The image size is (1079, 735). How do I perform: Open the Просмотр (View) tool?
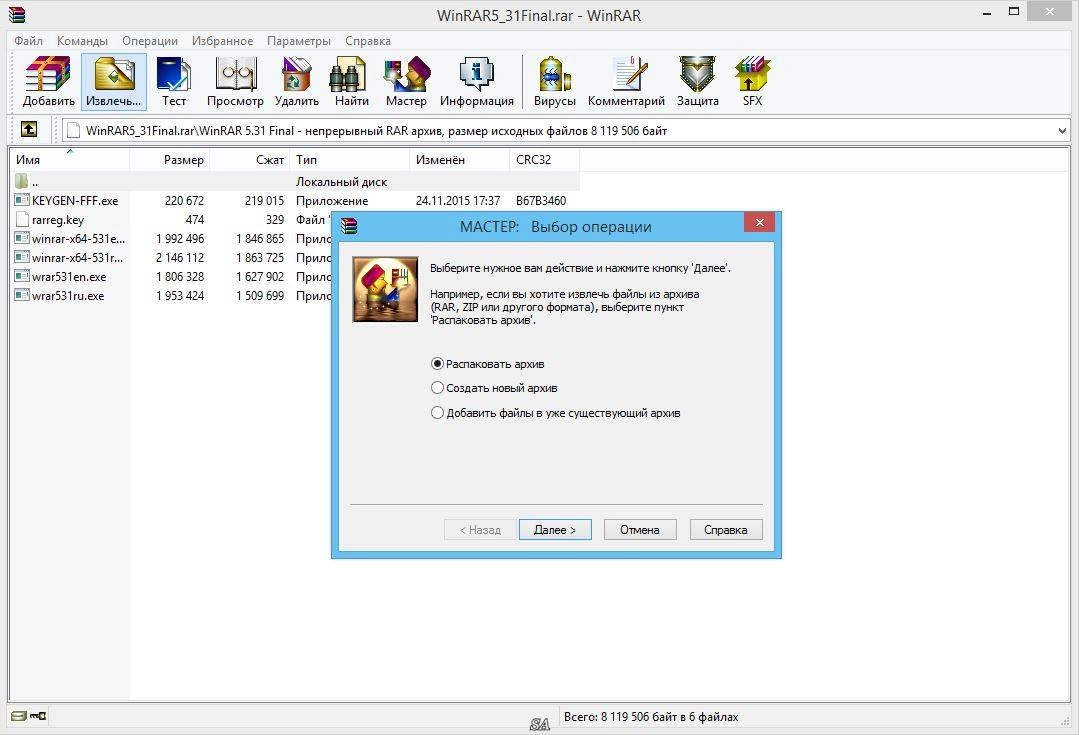[x=235, y=82]
